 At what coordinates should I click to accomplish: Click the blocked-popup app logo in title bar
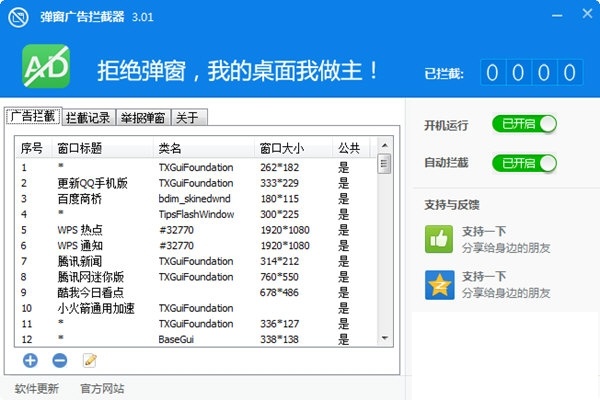pos(18,17)
